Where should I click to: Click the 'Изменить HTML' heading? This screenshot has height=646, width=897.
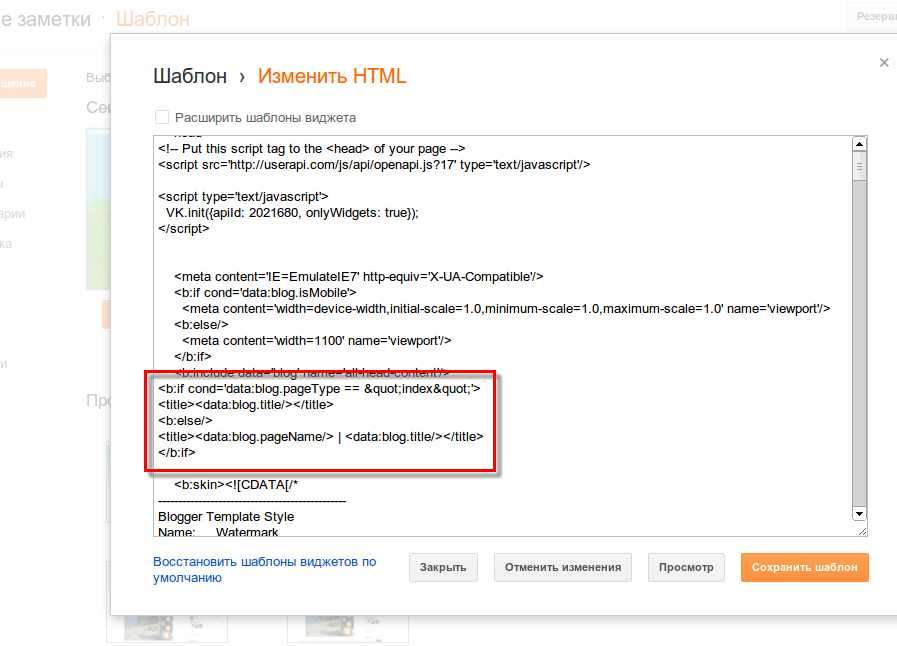pyautogui.click(x=332, y=76)
